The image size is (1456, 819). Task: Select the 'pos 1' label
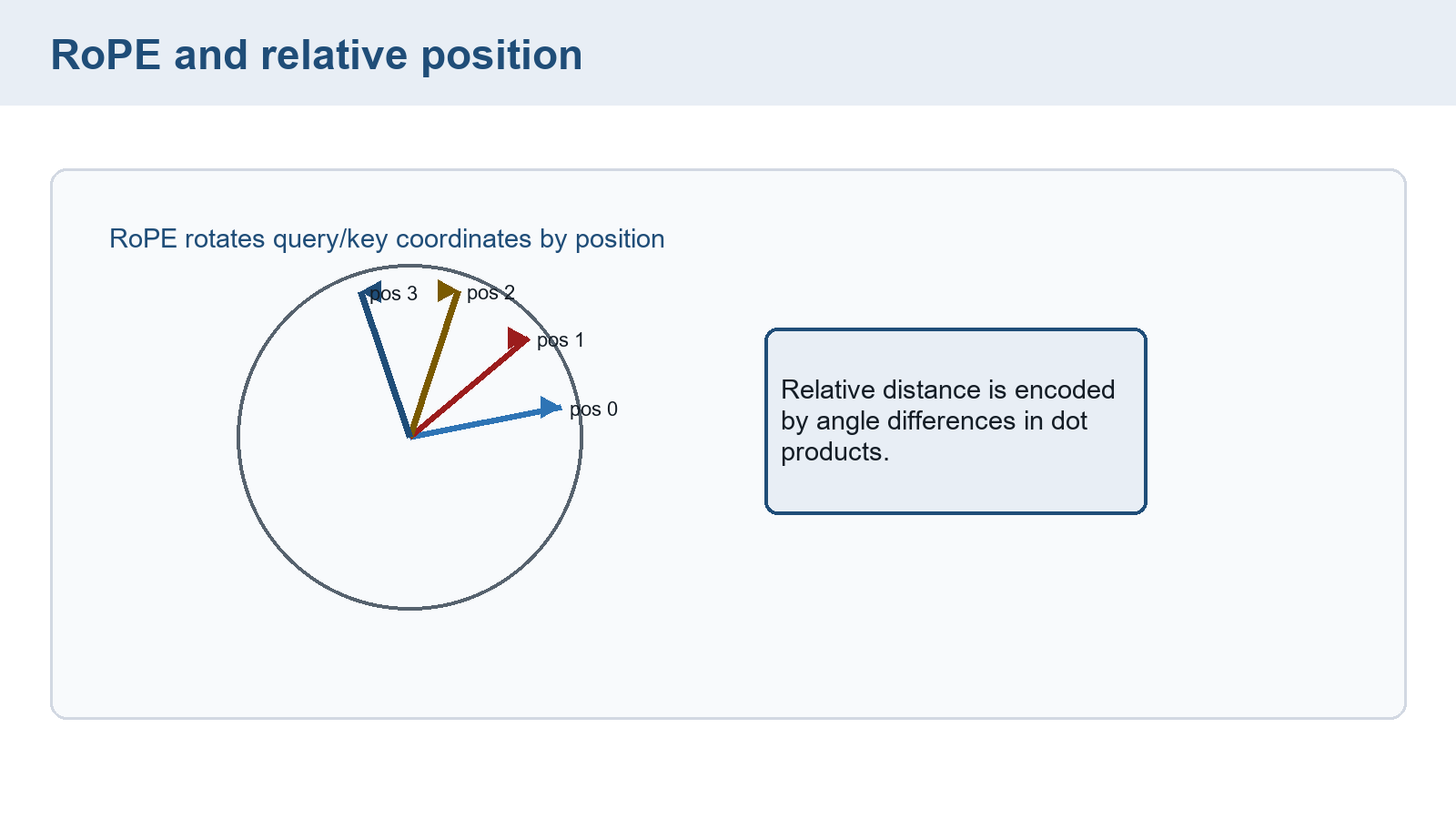[x=561, y=340]
